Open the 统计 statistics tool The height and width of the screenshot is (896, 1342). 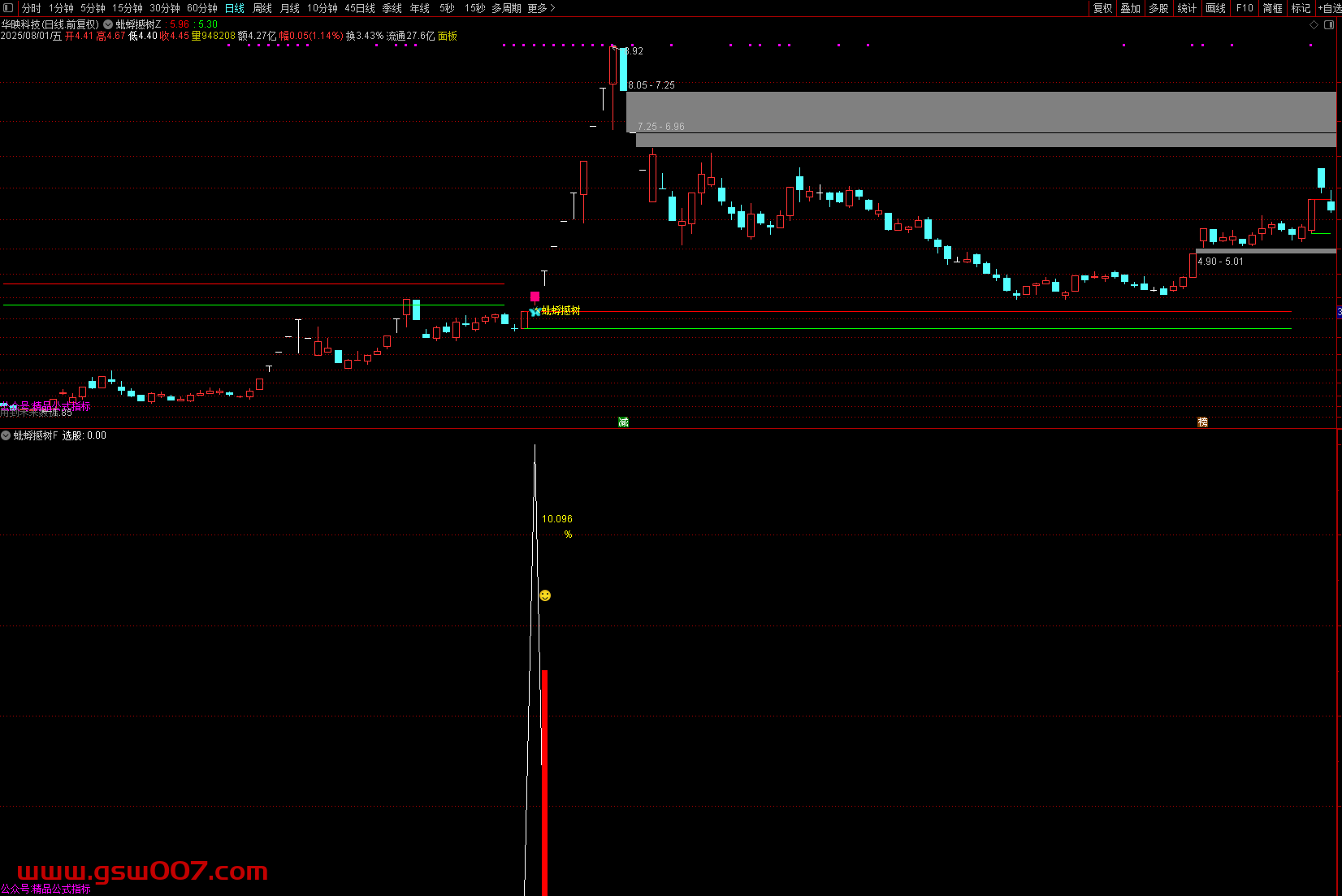(1187, 8)
